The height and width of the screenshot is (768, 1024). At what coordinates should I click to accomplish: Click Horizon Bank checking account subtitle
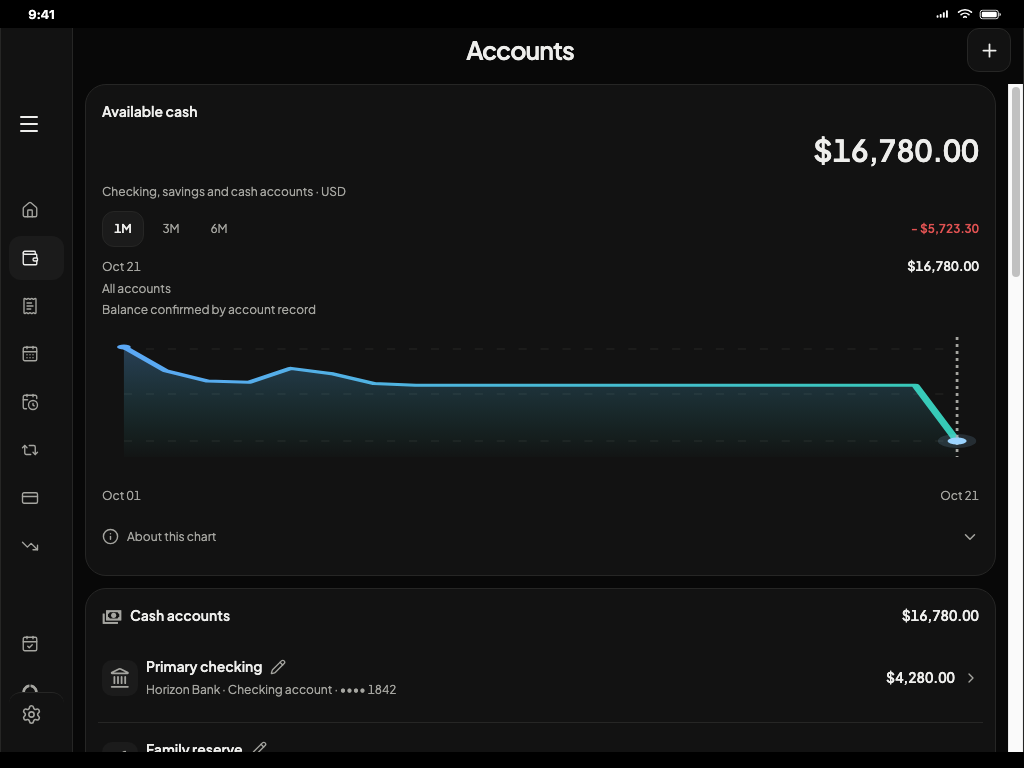pos(271,690)
